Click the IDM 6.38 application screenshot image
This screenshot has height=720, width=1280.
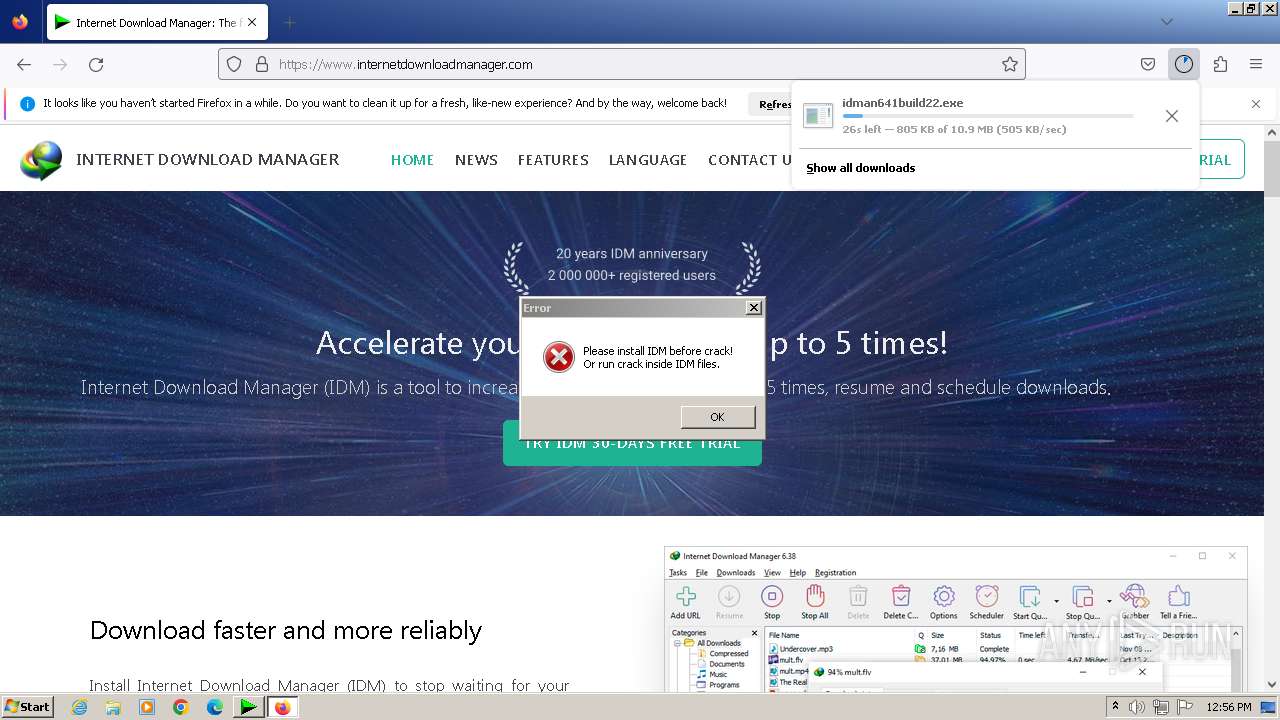click(955, 620)
